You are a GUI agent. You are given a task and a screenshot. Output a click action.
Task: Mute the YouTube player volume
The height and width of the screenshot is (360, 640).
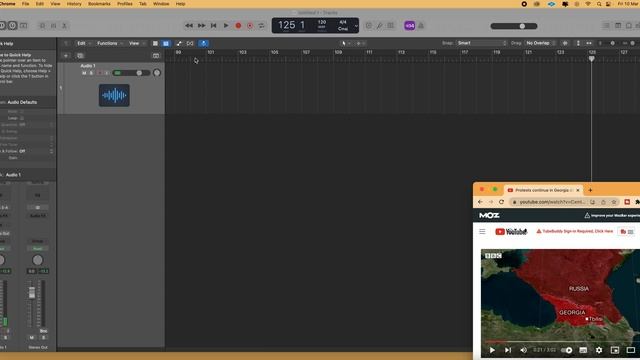[524, 350]
